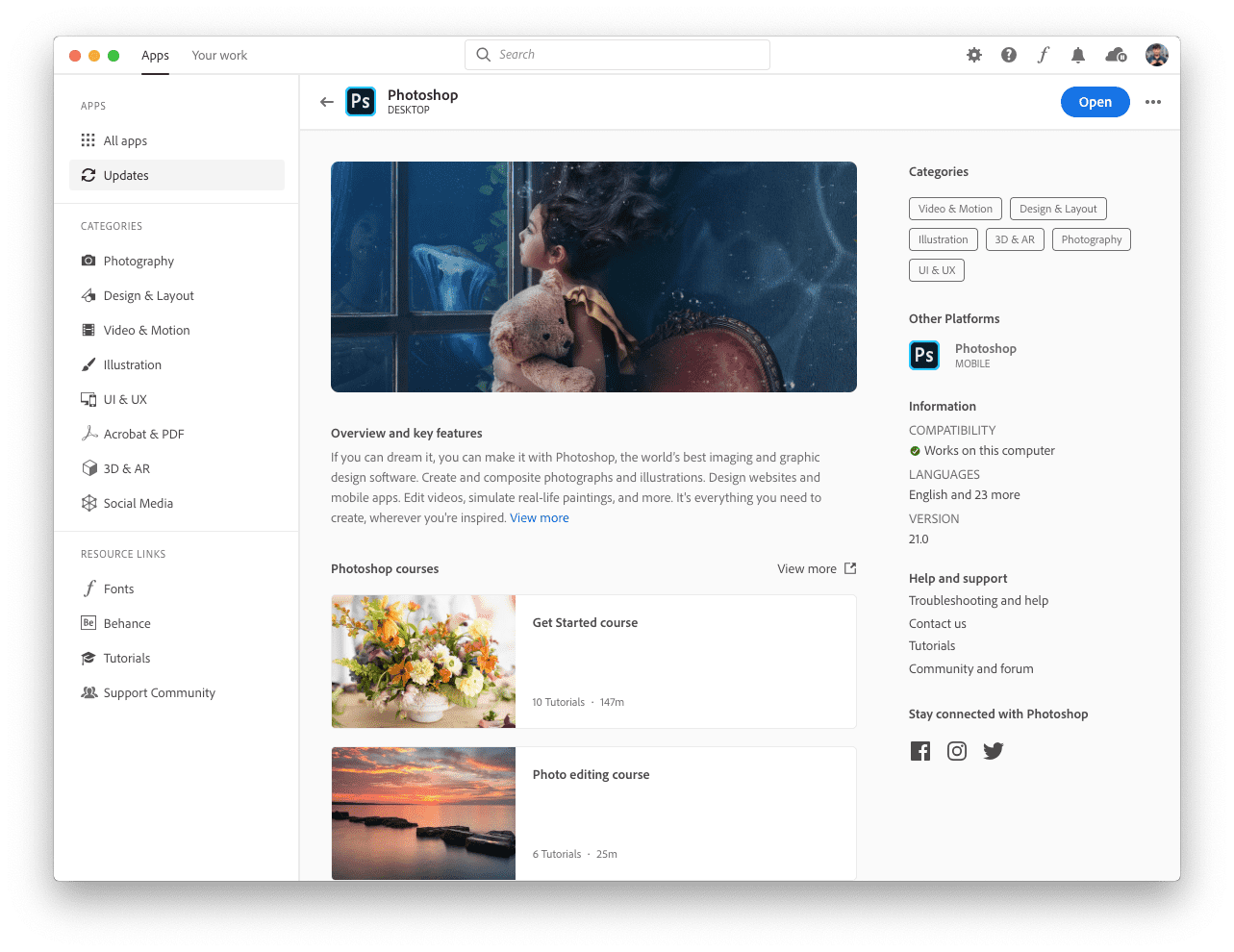Click the Troubleshooting and help link
Screen dimensions: 1234x952
(978, 601)
